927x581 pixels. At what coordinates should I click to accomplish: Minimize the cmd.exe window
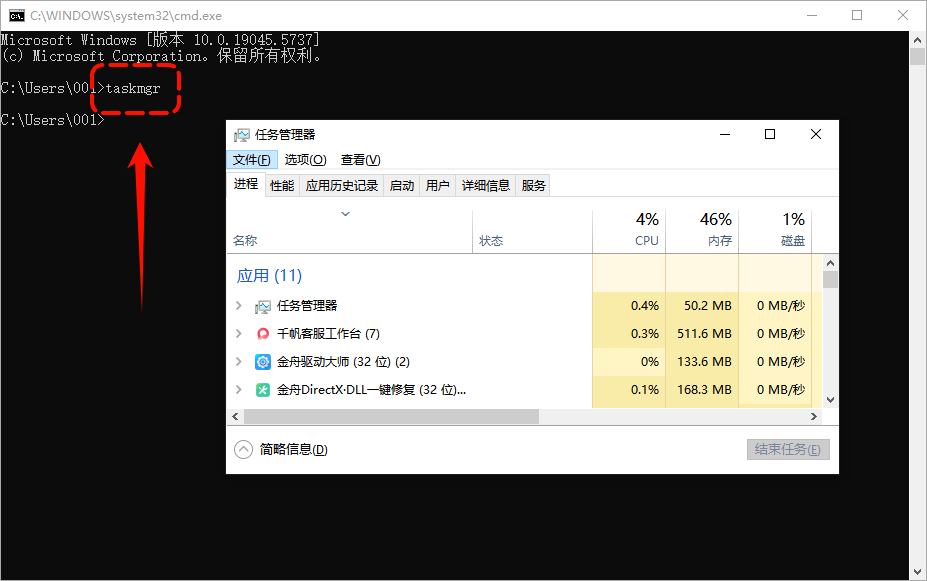[812, 15]
